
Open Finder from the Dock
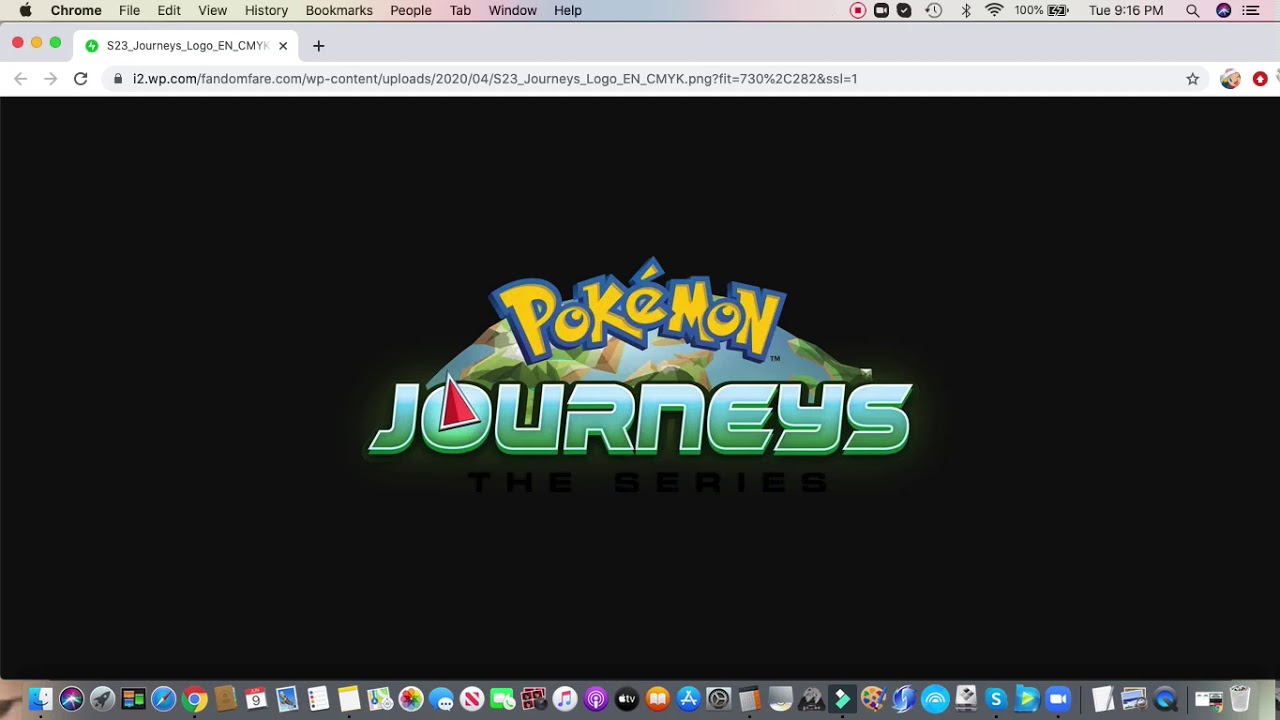(x=40, y=699)
